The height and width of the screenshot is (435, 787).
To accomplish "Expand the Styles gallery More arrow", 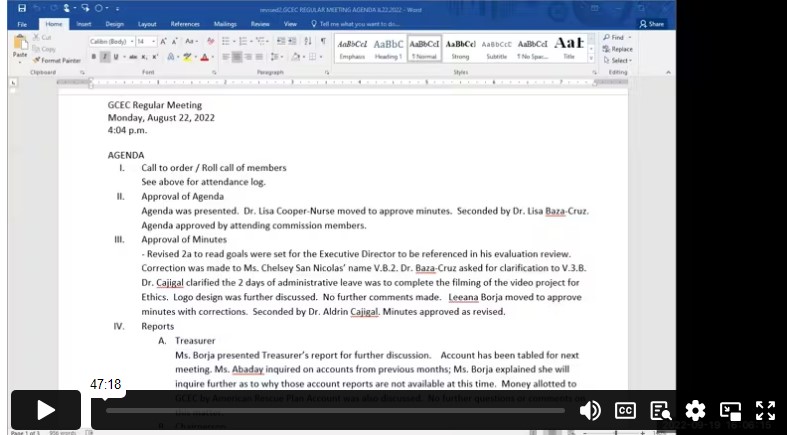I will [591, 59].
